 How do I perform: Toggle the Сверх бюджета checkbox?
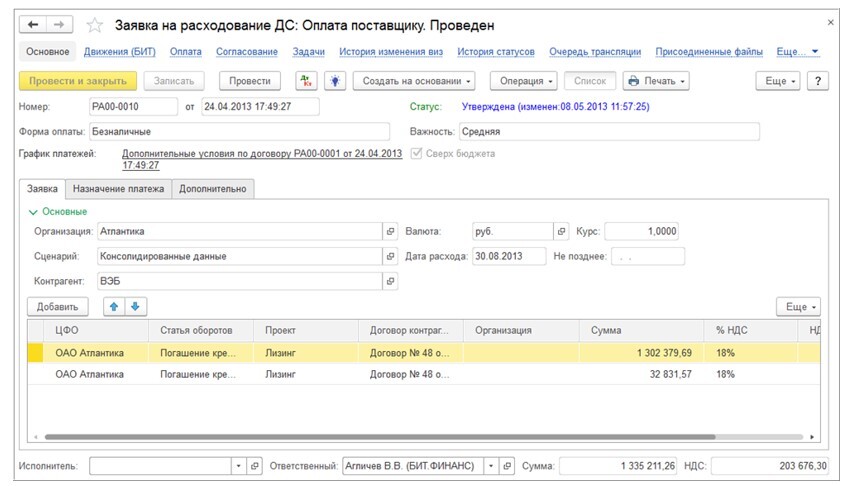[416, 153]
